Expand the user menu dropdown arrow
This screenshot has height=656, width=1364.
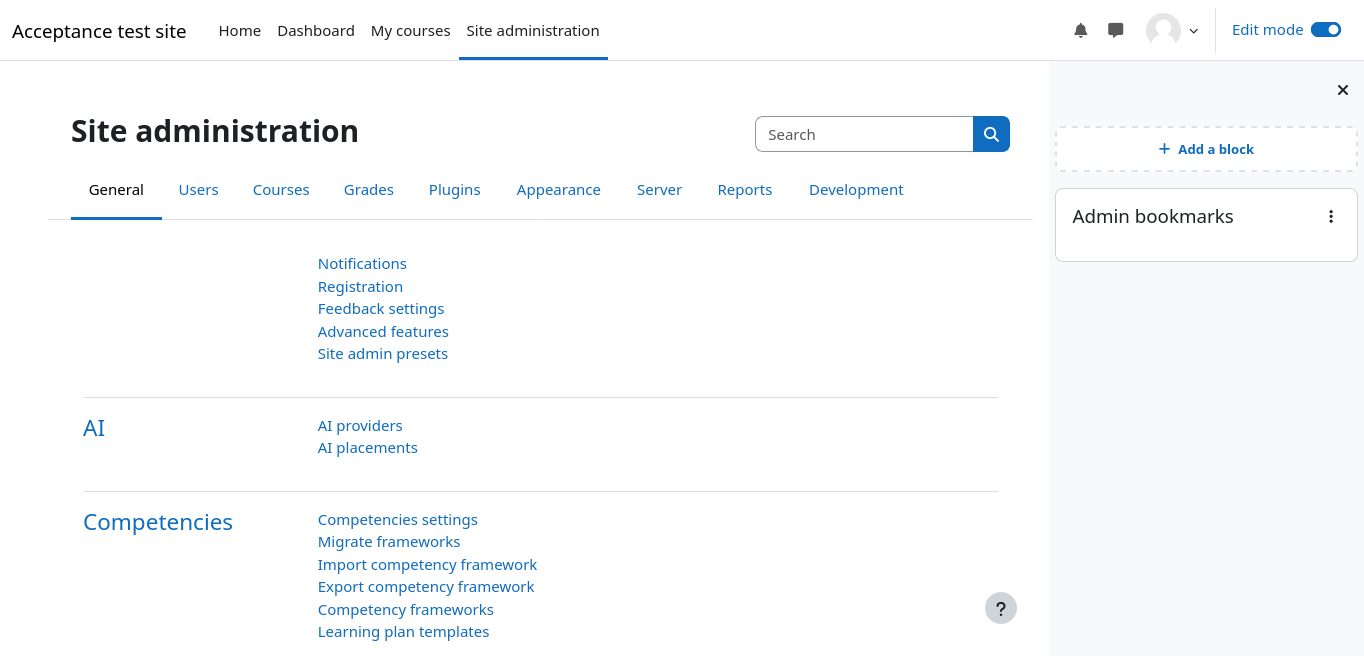coord(1194,31)
